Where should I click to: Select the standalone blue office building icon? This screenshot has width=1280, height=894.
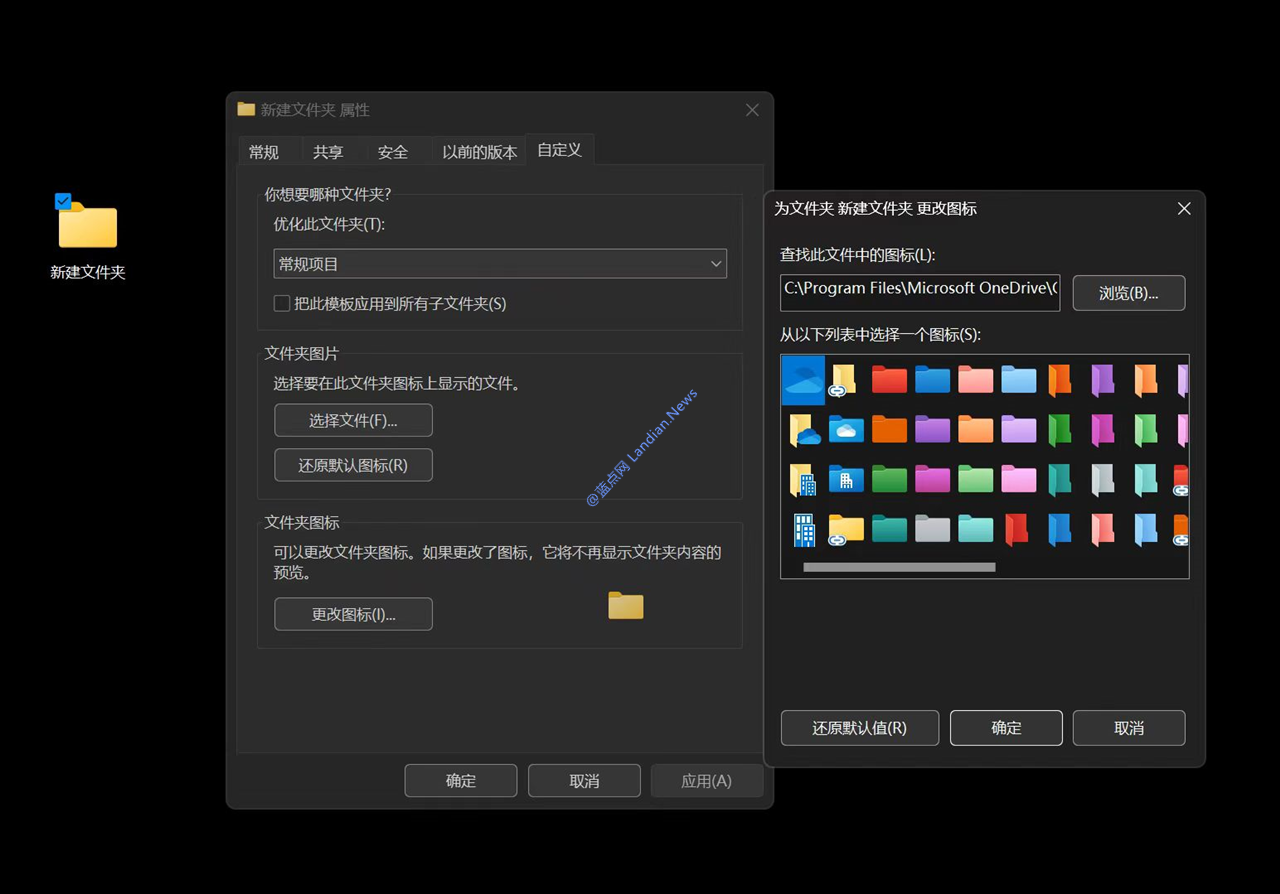click(x=804, y=530)
